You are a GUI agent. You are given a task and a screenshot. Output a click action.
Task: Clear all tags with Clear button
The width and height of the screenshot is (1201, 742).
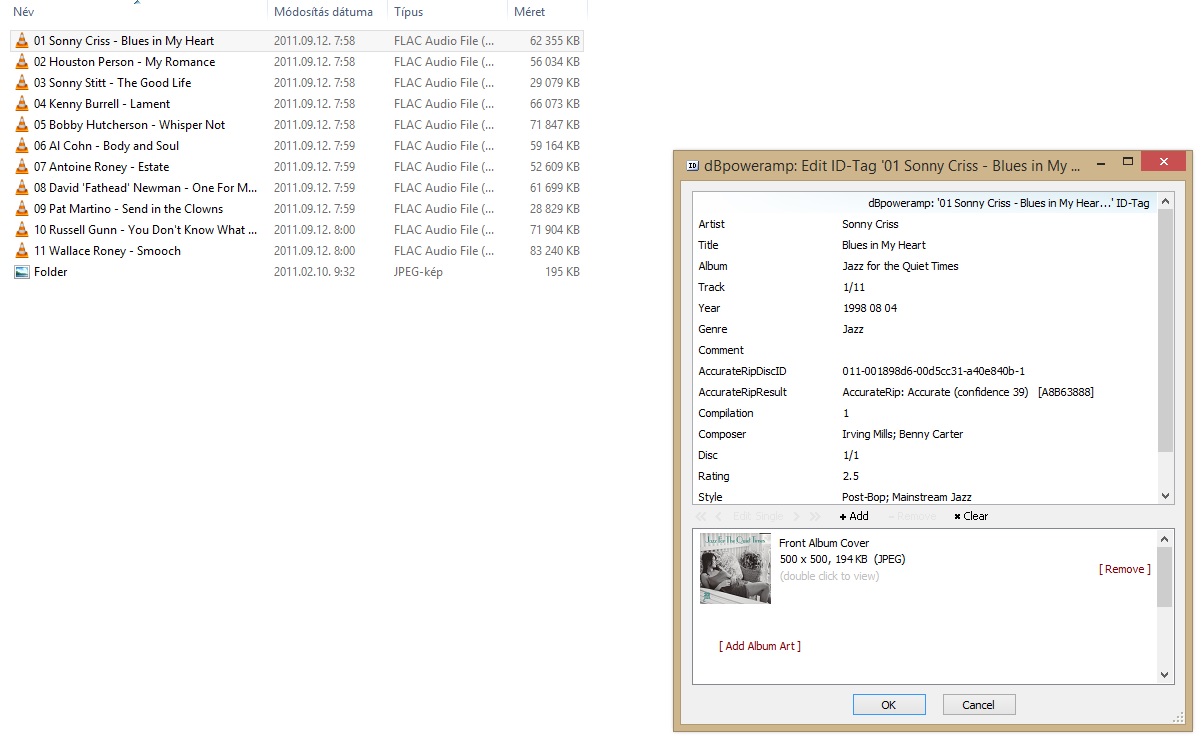[971, 516]
